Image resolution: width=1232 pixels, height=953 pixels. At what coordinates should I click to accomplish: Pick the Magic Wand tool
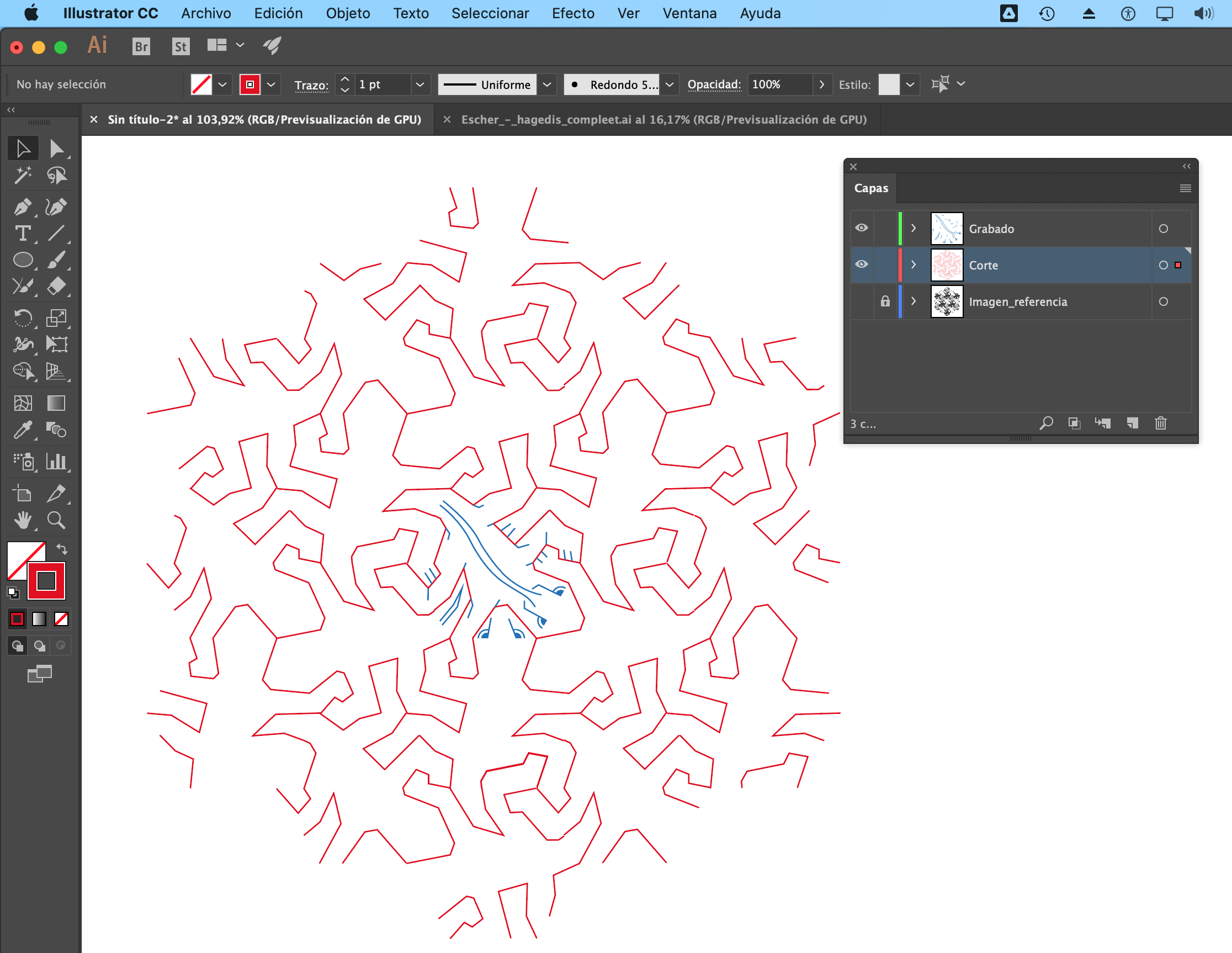23,176
